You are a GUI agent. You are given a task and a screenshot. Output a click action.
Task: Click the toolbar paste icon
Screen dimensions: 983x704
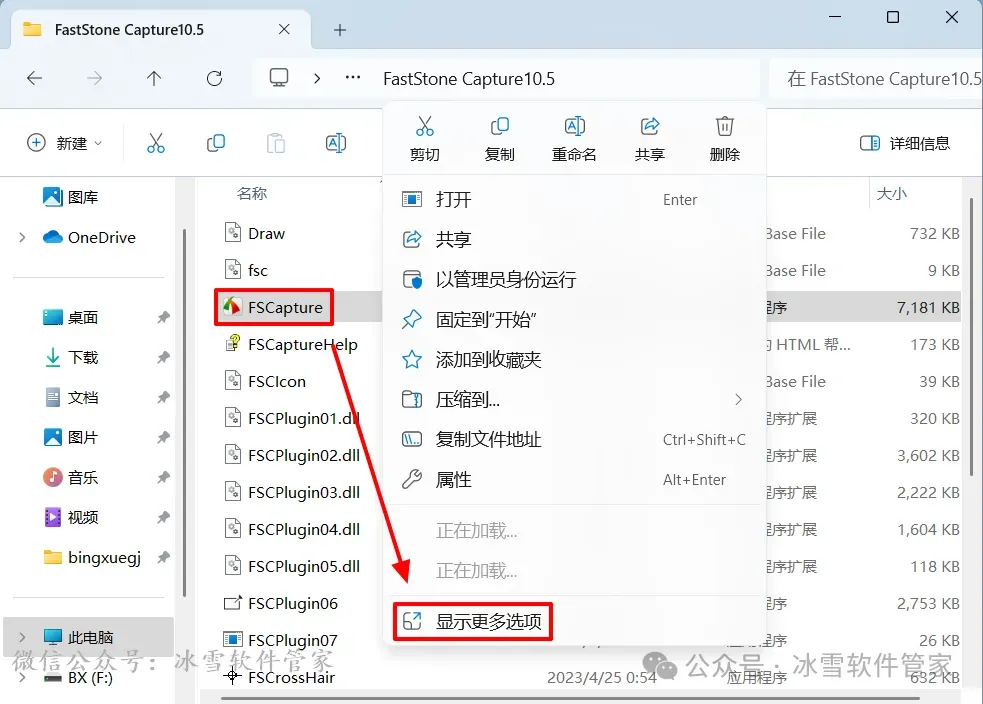pyautogui.click(x=276, y=143)
